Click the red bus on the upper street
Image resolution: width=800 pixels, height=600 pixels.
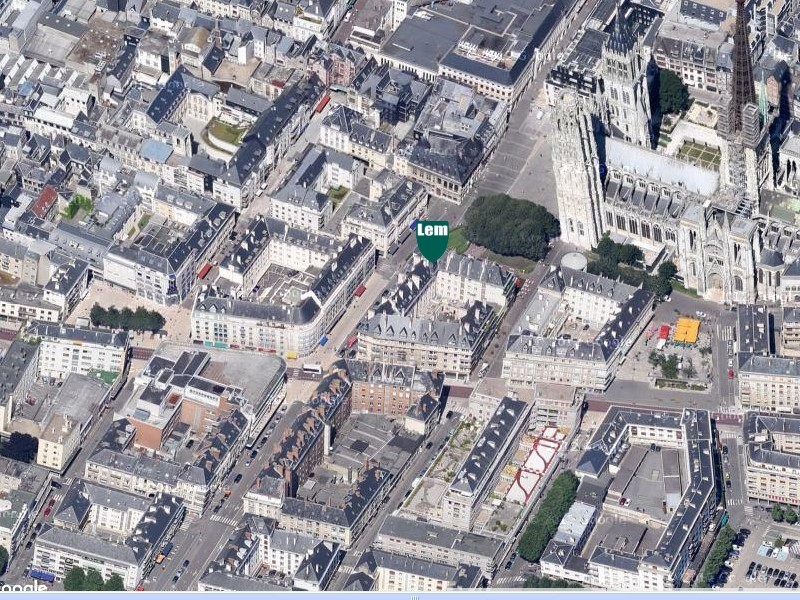point(322,103)
